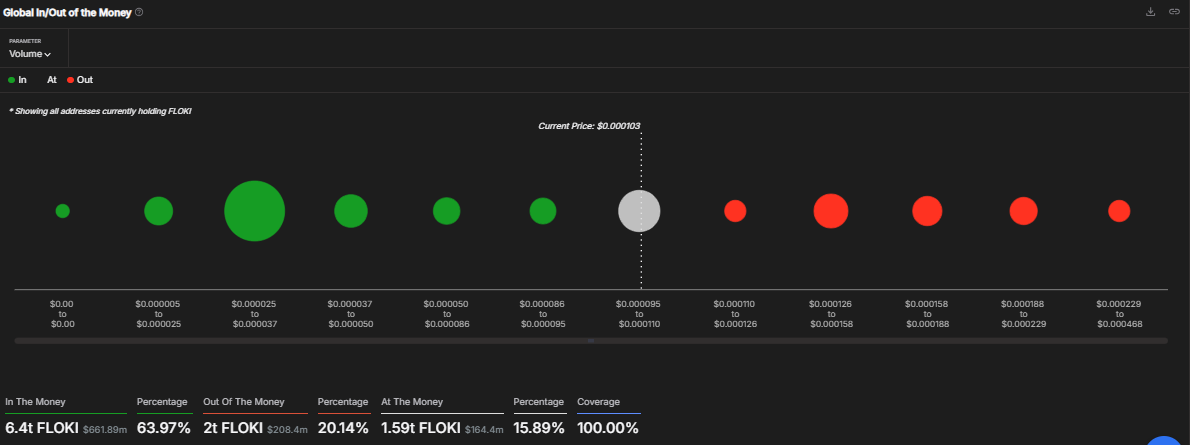Select red bubble for $0.000188 to $0.000229
This screenshot has height=445, width=1190.
coord(1023,211)
